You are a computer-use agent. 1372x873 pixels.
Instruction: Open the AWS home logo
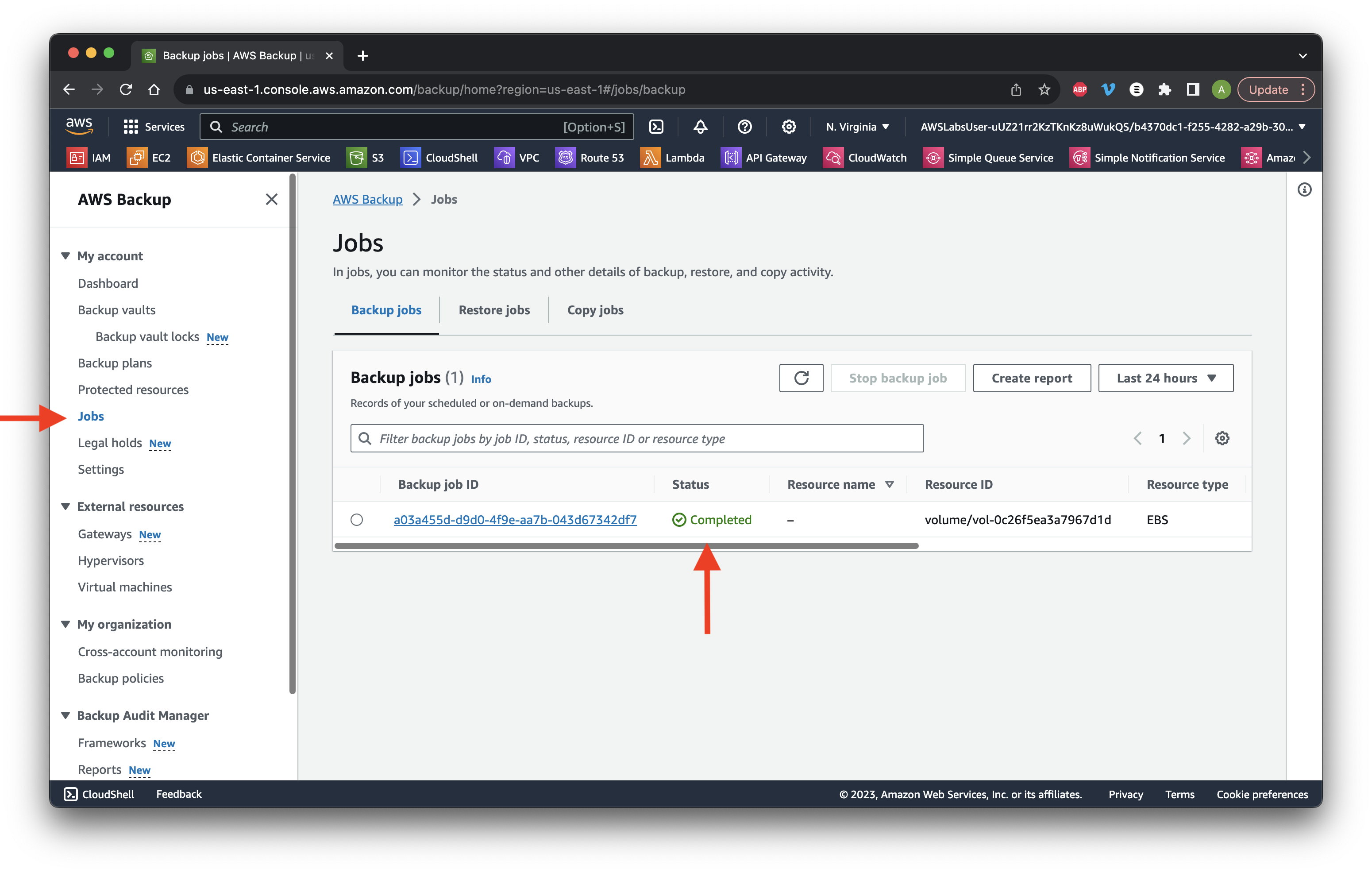point(79,126)
